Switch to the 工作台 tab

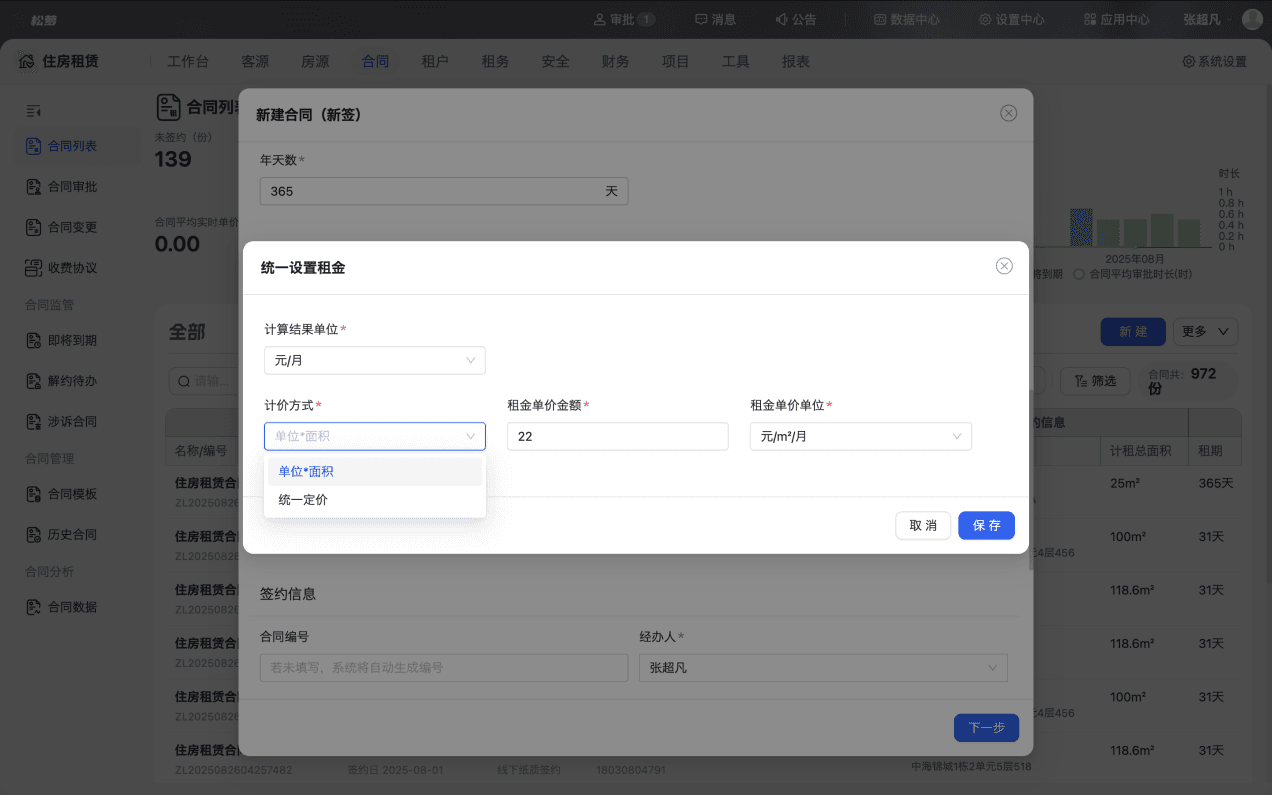pos(188,61)
